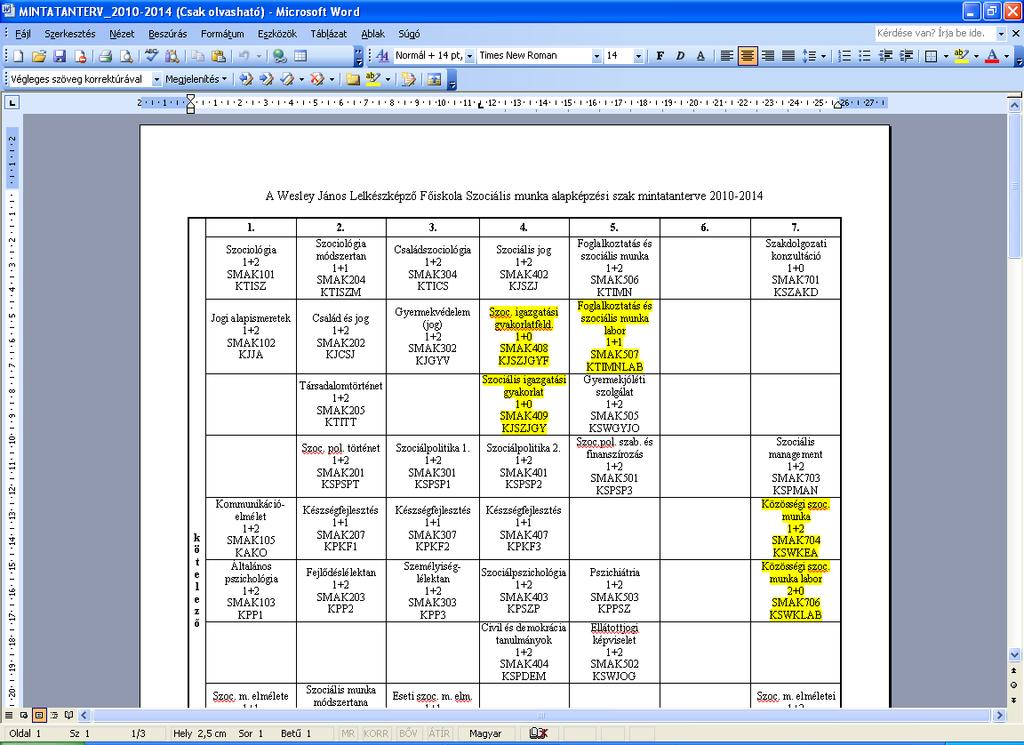
Task: Align the text to the right
Action: pyautogui.click(x=768, y=56)
